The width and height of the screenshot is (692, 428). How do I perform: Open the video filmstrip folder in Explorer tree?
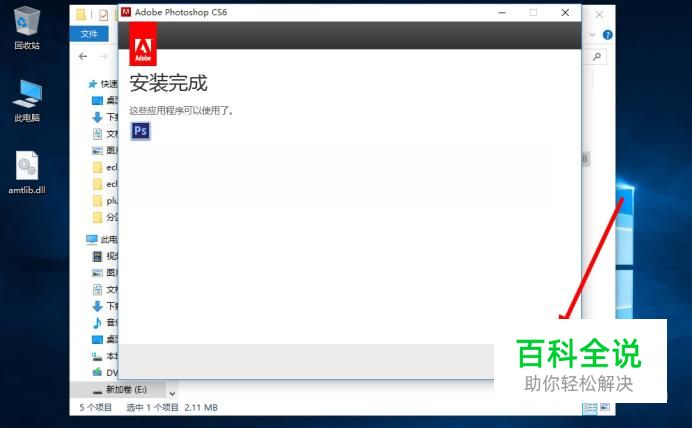(x=105, y=256)
